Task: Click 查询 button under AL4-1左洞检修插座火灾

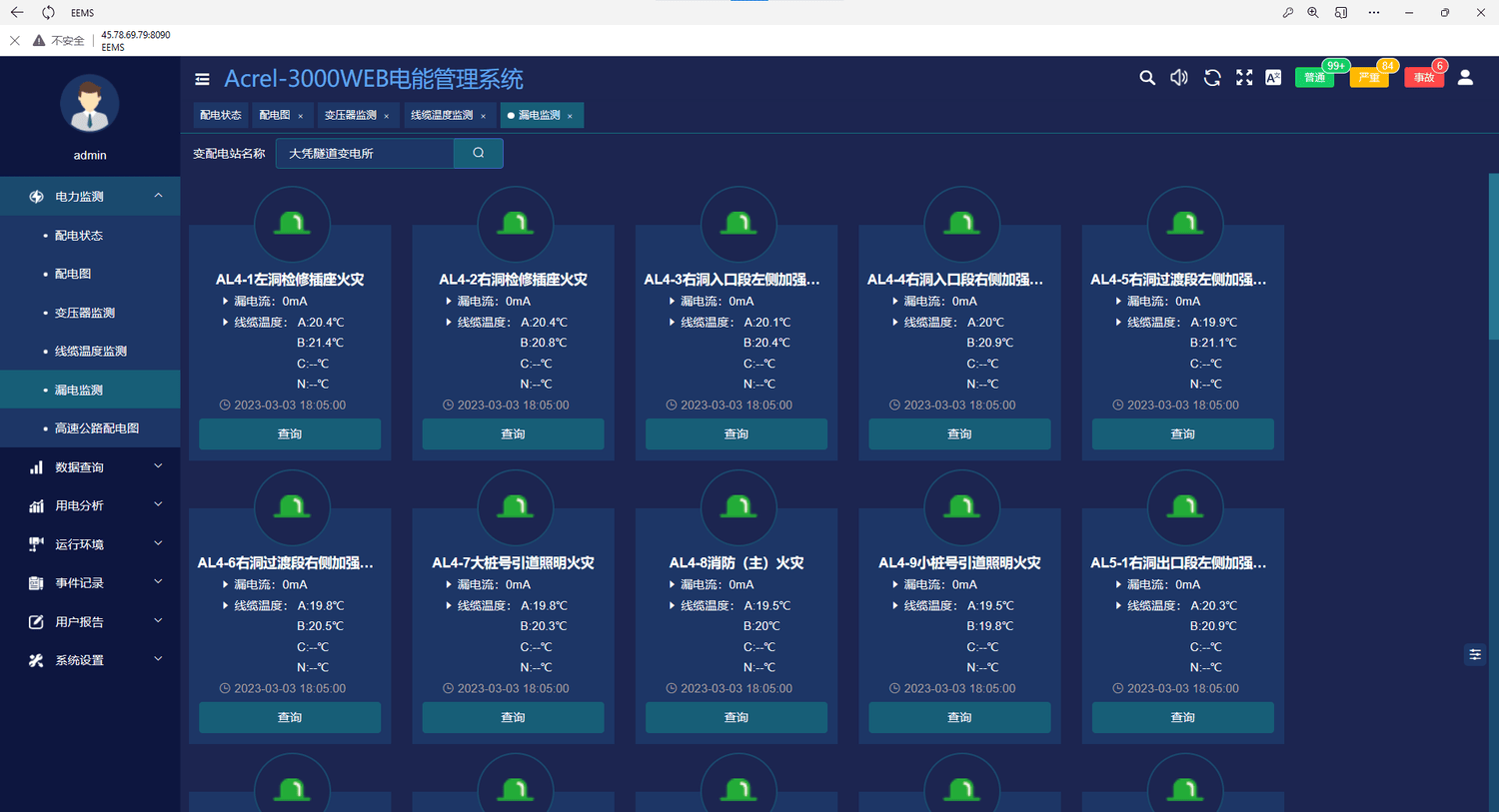Action: [x=290, y=434]
